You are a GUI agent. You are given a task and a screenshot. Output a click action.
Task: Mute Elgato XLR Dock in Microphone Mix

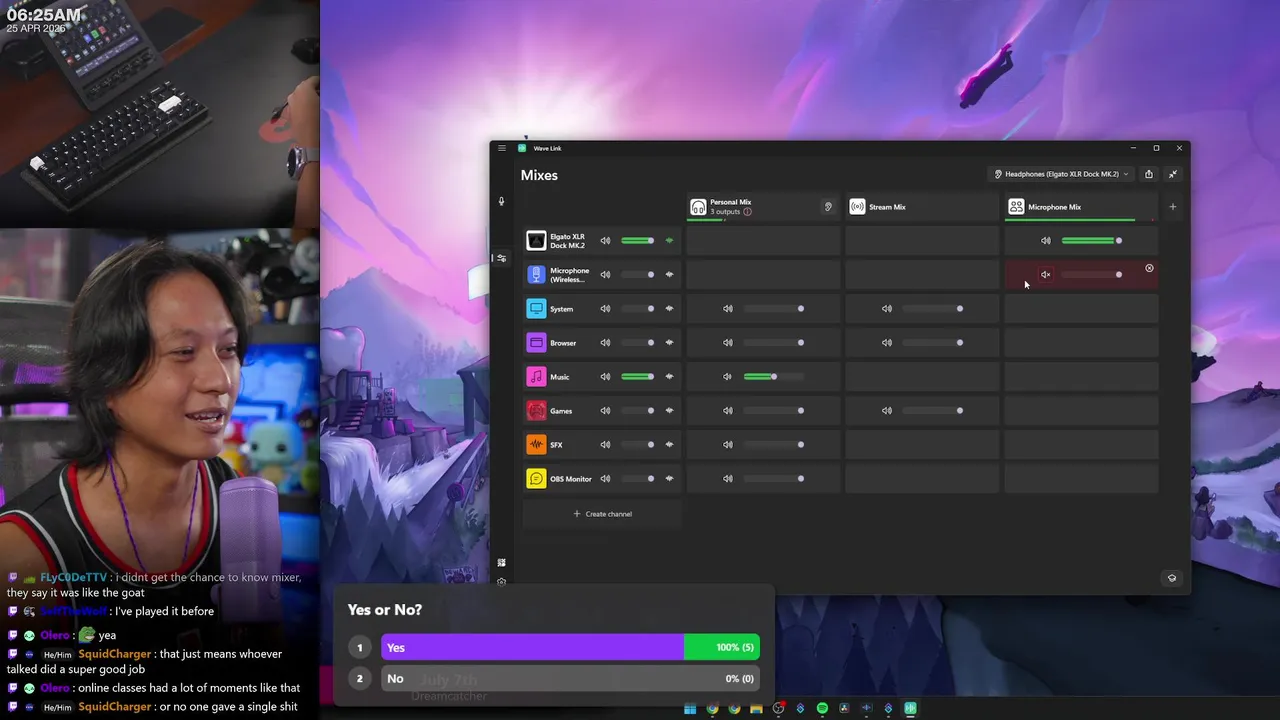[x=1046, y=241]
